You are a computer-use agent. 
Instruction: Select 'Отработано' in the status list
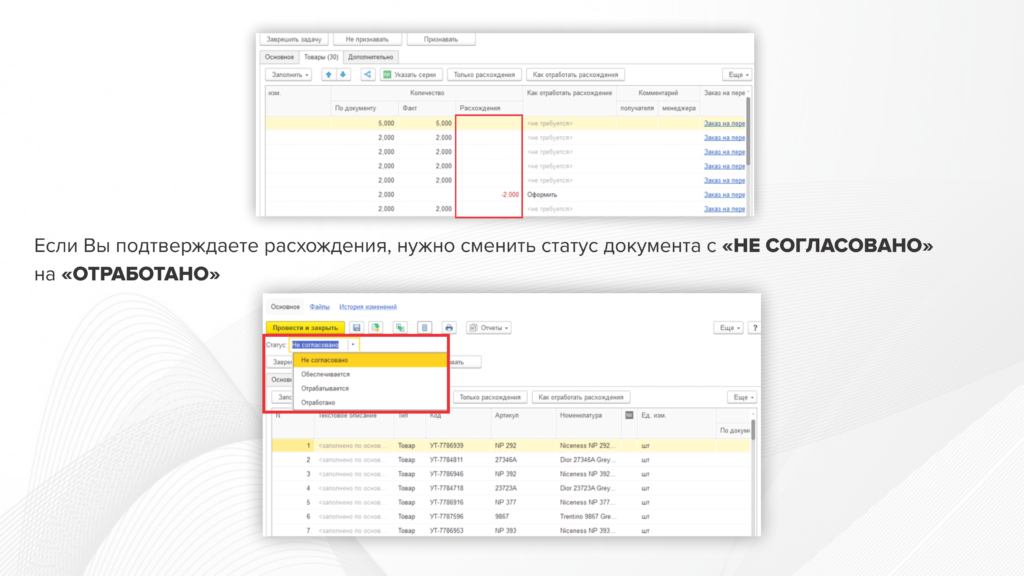(370, 403)
